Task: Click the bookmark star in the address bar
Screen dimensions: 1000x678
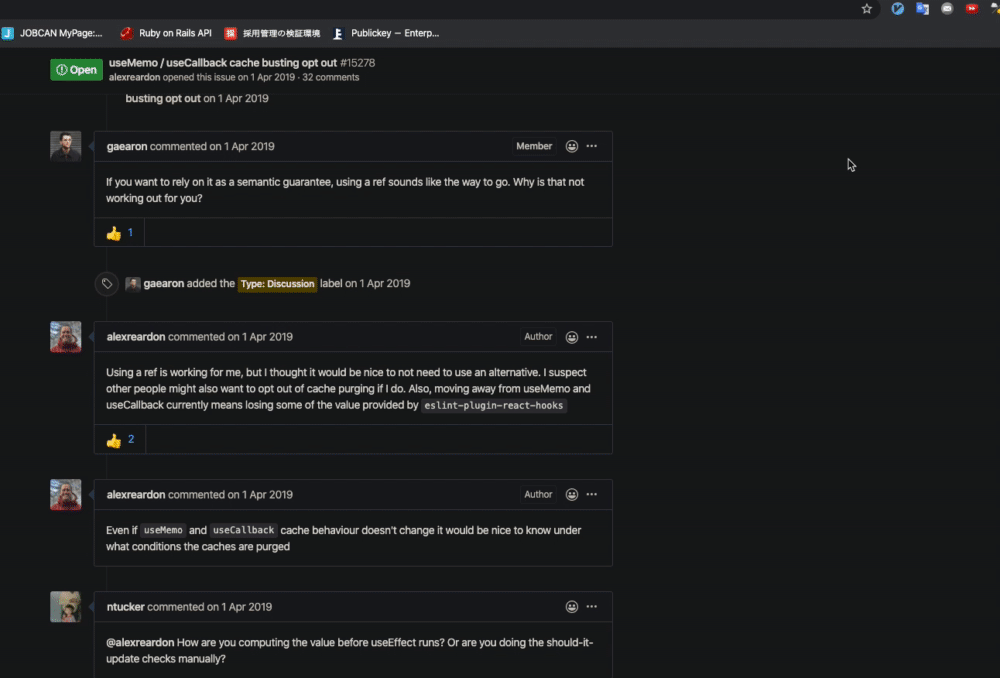Action: pos(868,9)
